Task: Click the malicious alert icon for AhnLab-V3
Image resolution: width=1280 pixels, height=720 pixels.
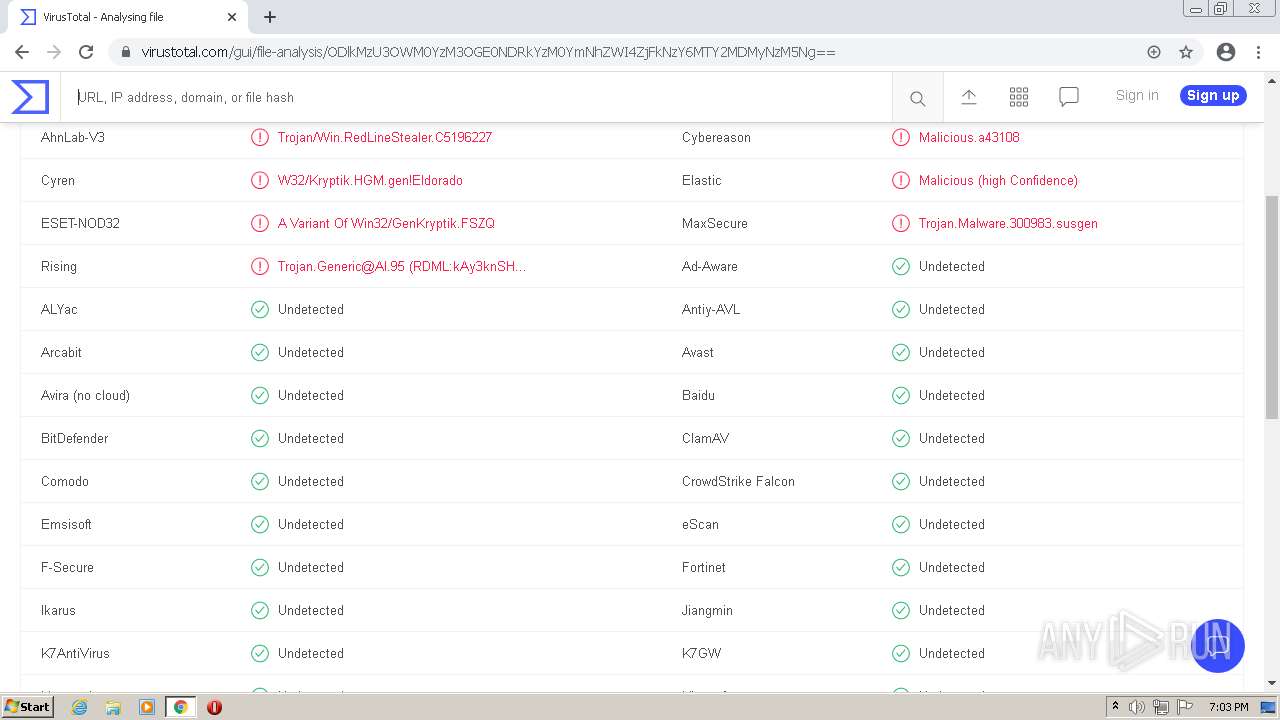Action: [x=260, y=137]
